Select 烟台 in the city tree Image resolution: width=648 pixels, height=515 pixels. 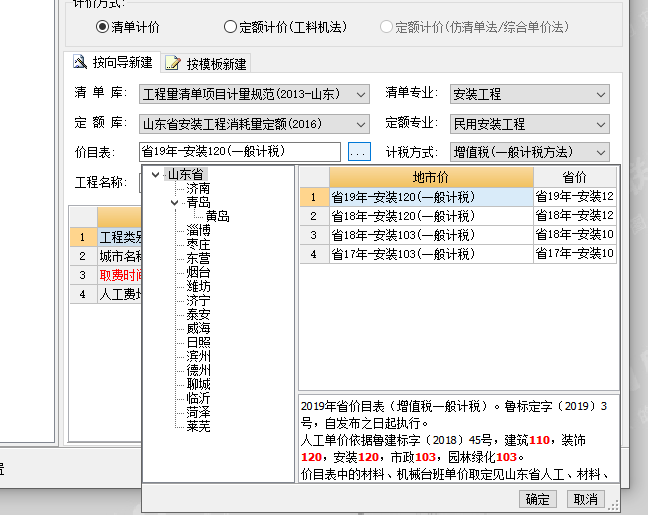tap(198, 272)
